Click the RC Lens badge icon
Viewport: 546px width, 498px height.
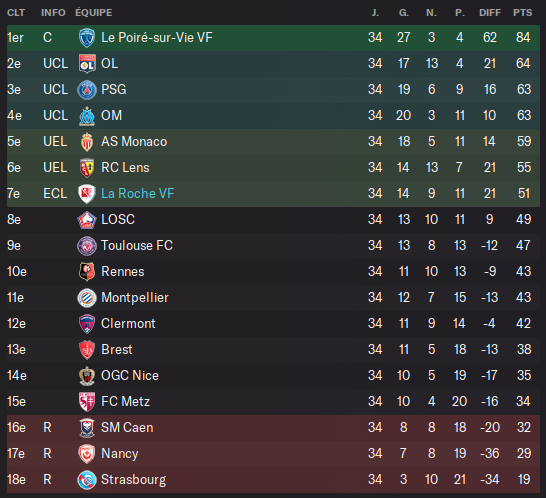click(x=87, y=168)
